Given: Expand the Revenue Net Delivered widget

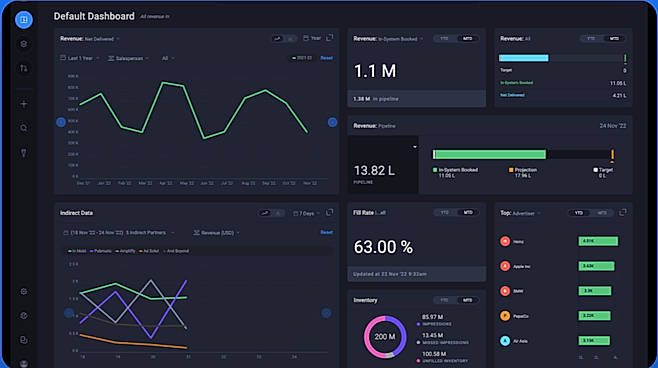Looking at the screenshot, I should (330, 38).
